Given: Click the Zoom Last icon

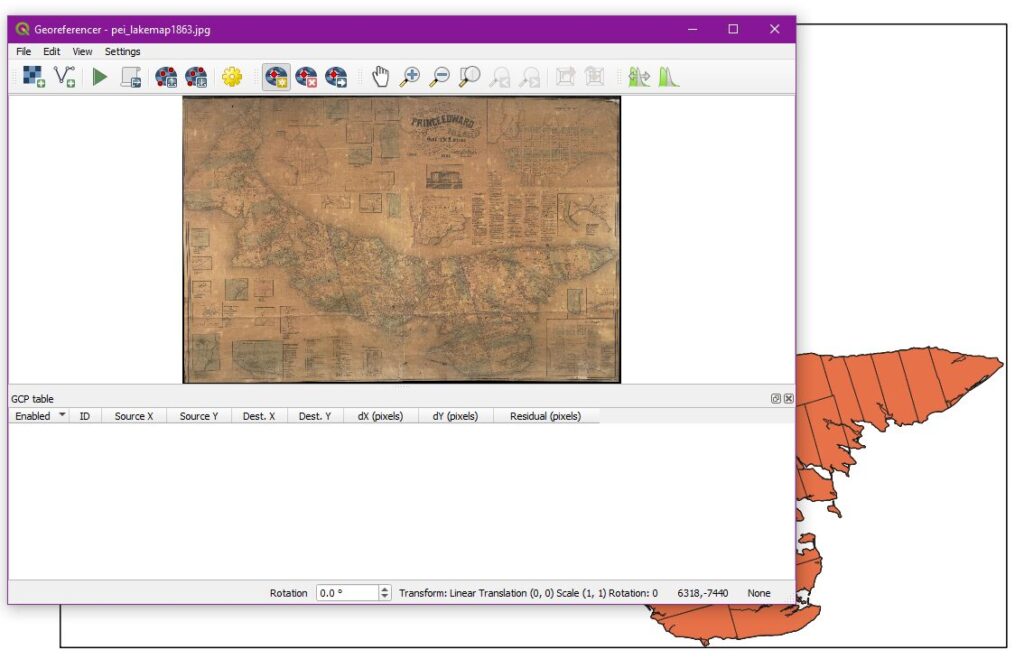Looking at the screenshot, I should 500,77.
